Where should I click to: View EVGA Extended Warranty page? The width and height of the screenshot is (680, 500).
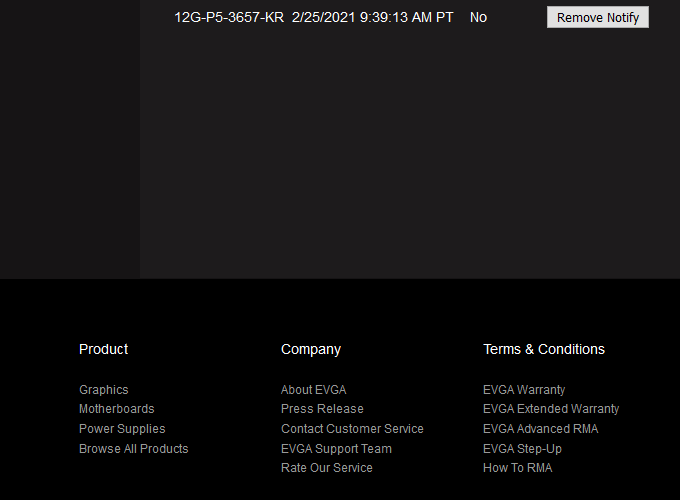(x=551, y=409)
